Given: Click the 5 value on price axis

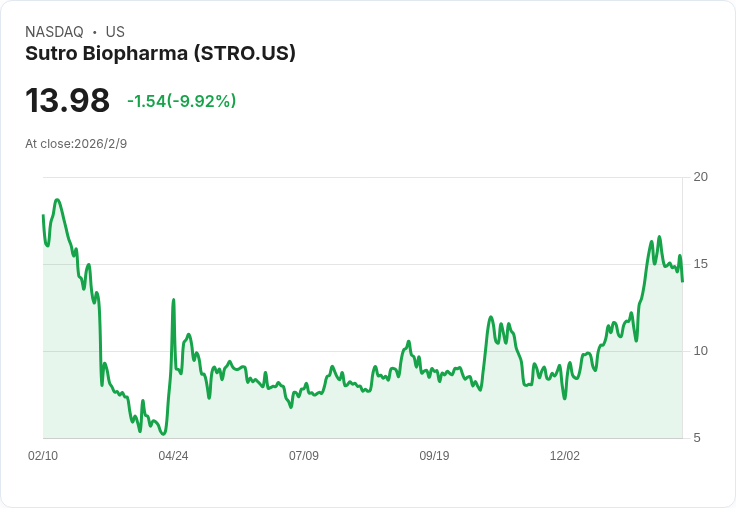Looking at the screenshot, I should pos(697,438).
